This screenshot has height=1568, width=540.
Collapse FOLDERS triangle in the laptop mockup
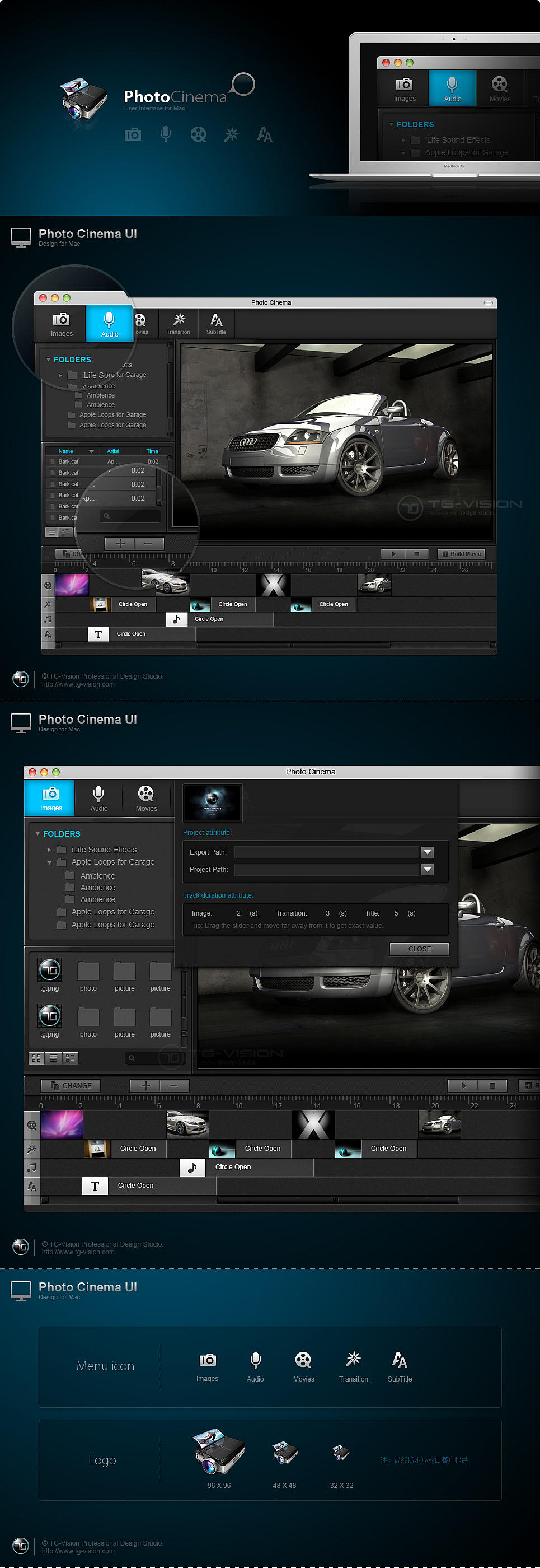(x=392, y=124)
